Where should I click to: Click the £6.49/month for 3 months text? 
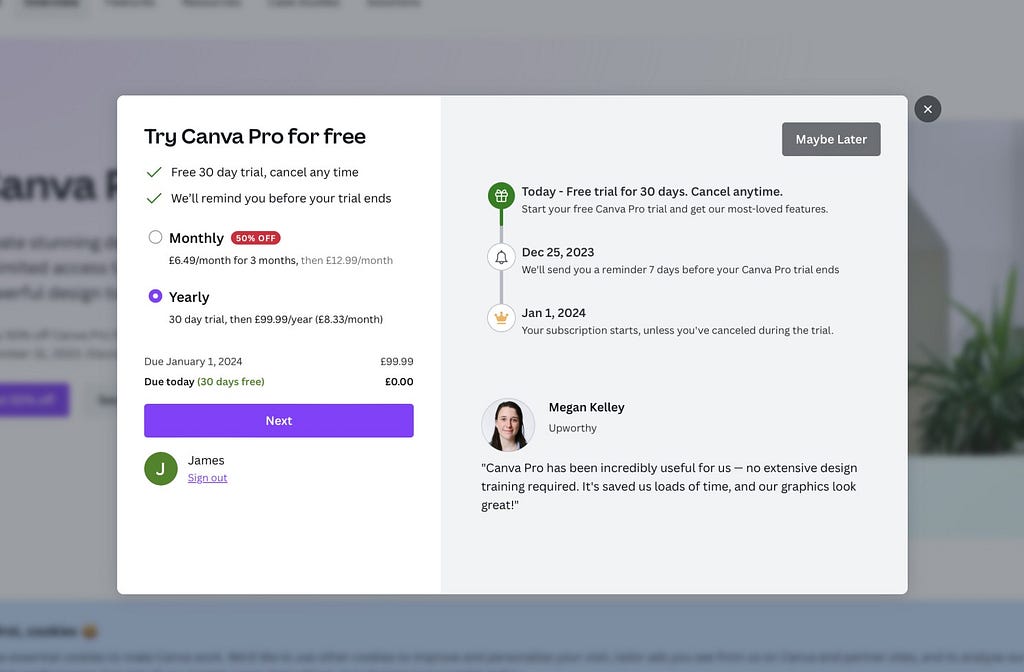coord(233,260)
